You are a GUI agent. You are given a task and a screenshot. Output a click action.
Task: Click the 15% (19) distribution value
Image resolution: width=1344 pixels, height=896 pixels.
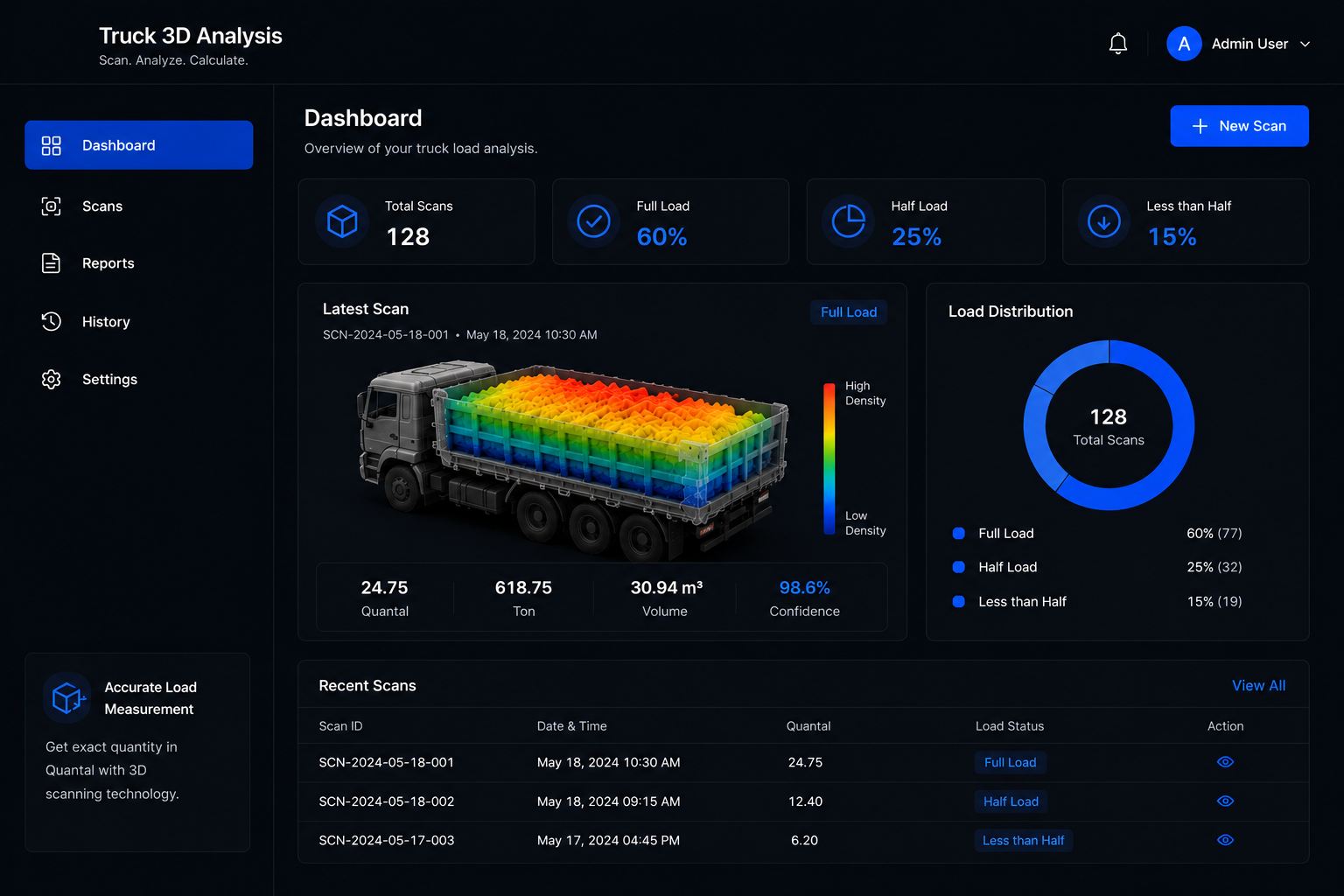point(1214,601)
